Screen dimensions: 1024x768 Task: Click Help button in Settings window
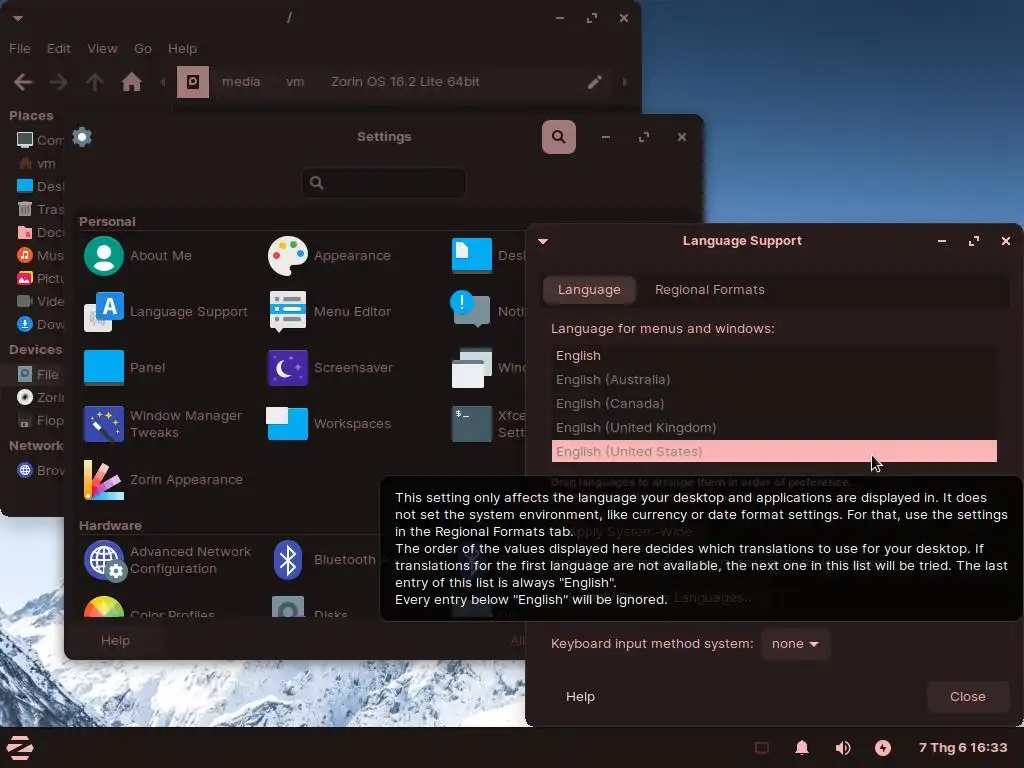[116, 641]
